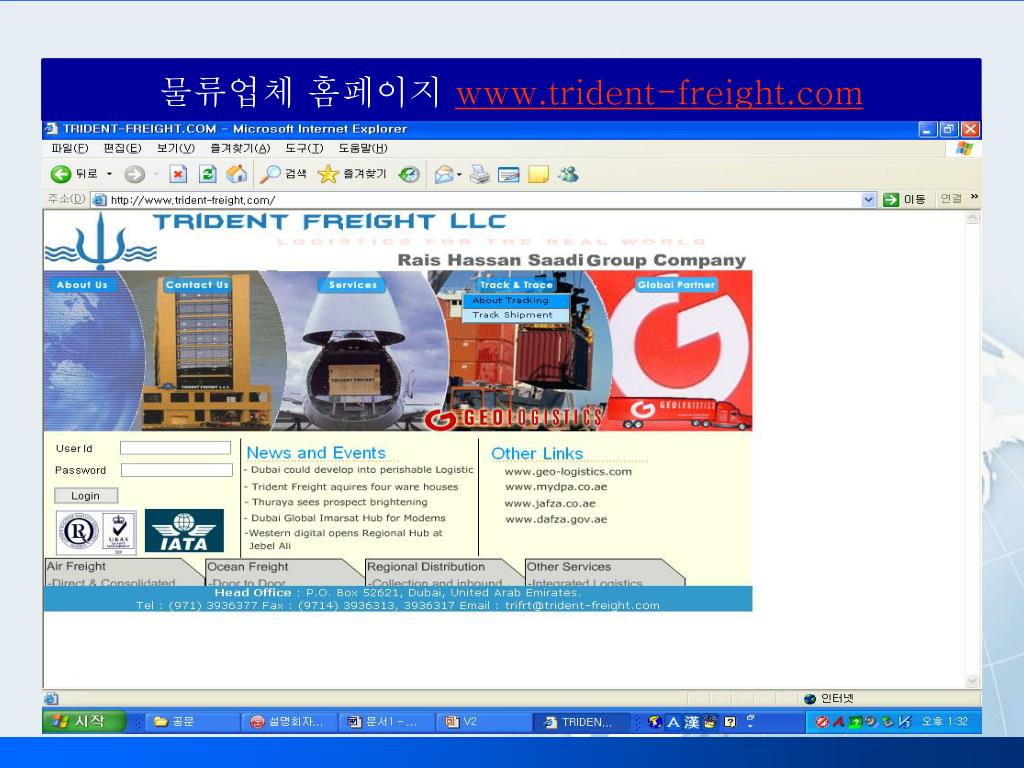This screenshot has height=768, width=1024.
Task: Open the Mail envelope icon
Action: point(443,174)
